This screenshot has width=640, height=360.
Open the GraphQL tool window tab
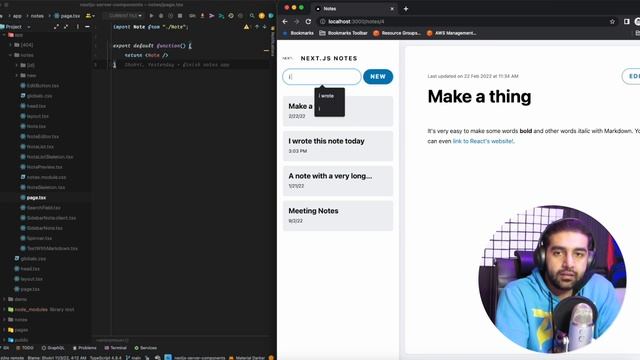(53, 348)
